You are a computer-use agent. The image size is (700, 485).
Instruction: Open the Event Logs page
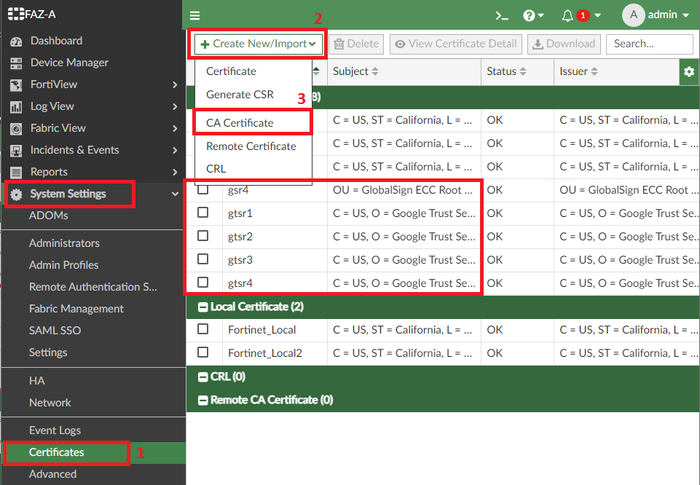(x=55, y=431)
